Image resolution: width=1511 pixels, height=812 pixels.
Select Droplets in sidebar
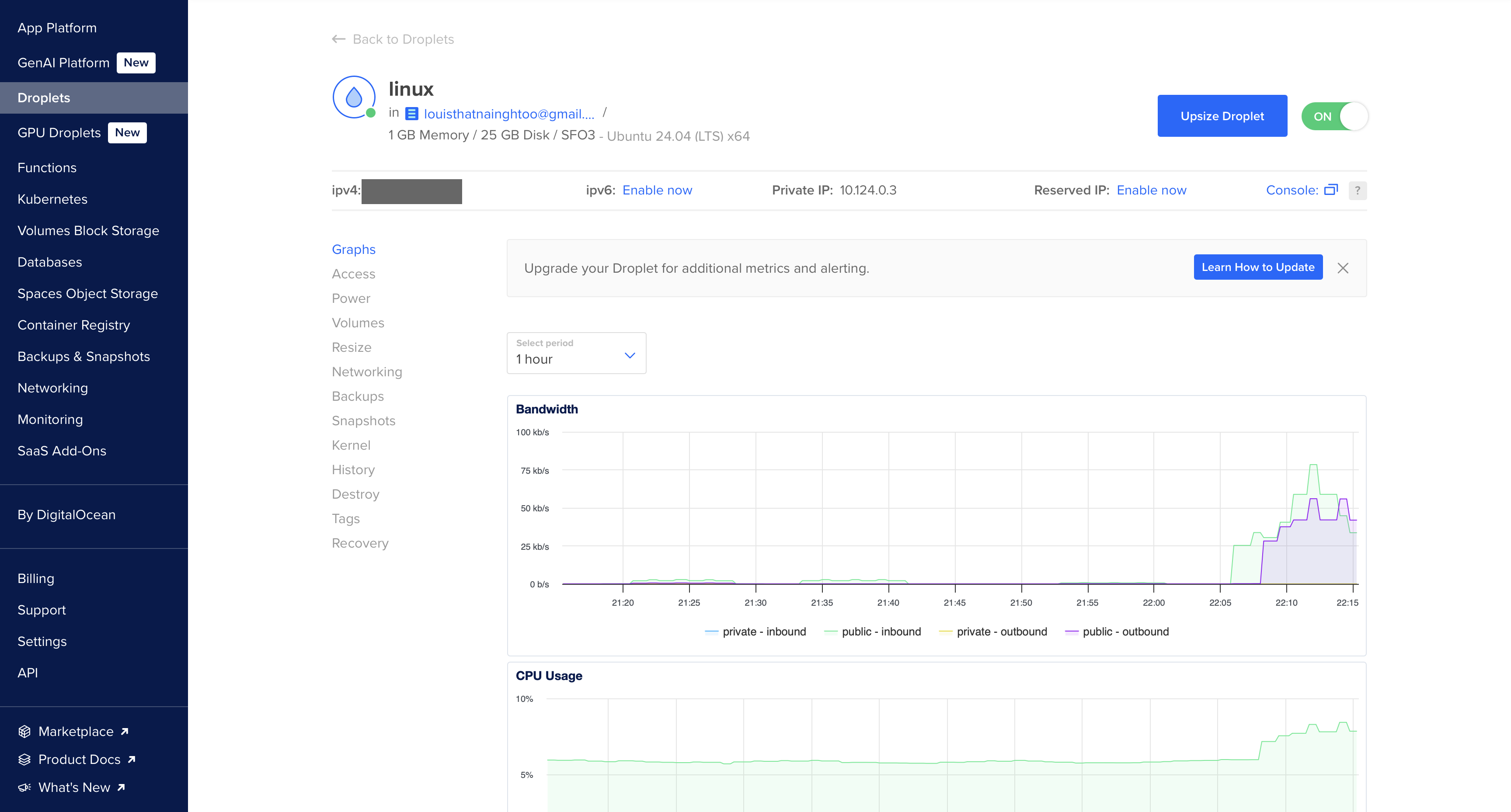click(x=94, y=98)
